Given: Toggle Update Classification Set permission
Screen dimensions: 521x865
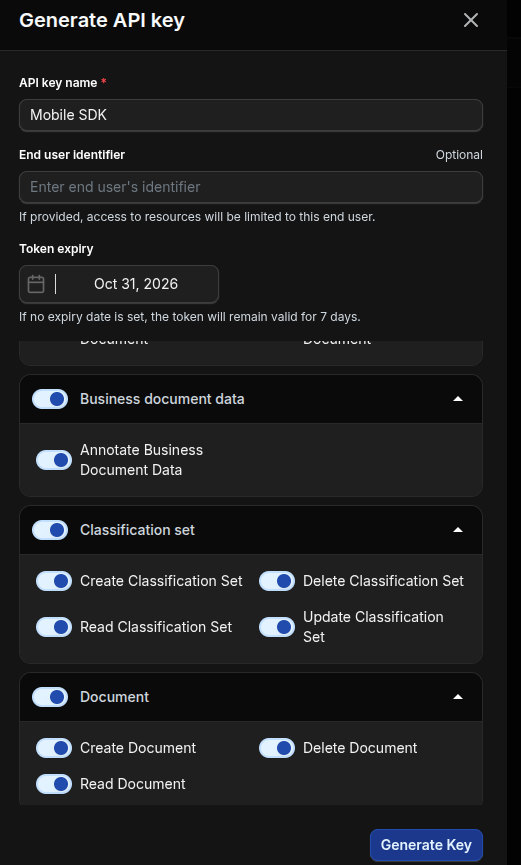Looking at the screenshot, I should tap(277, 627).
